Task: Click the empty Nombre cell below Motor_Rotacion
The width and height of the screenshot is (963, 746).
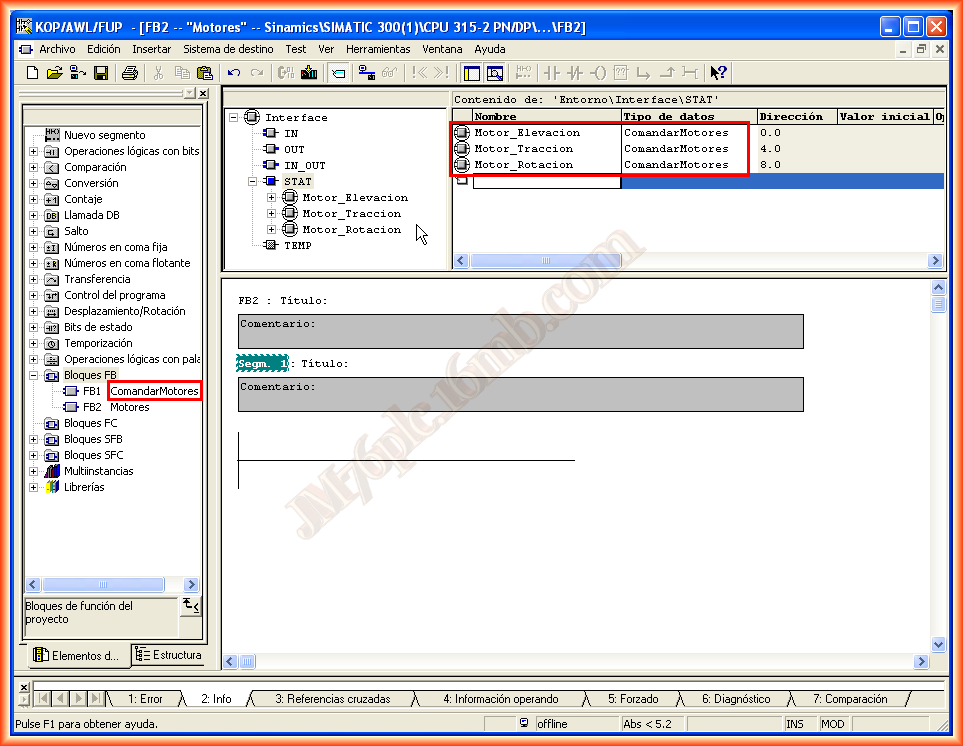Action: pyautogui.click(x=546, y=181)
